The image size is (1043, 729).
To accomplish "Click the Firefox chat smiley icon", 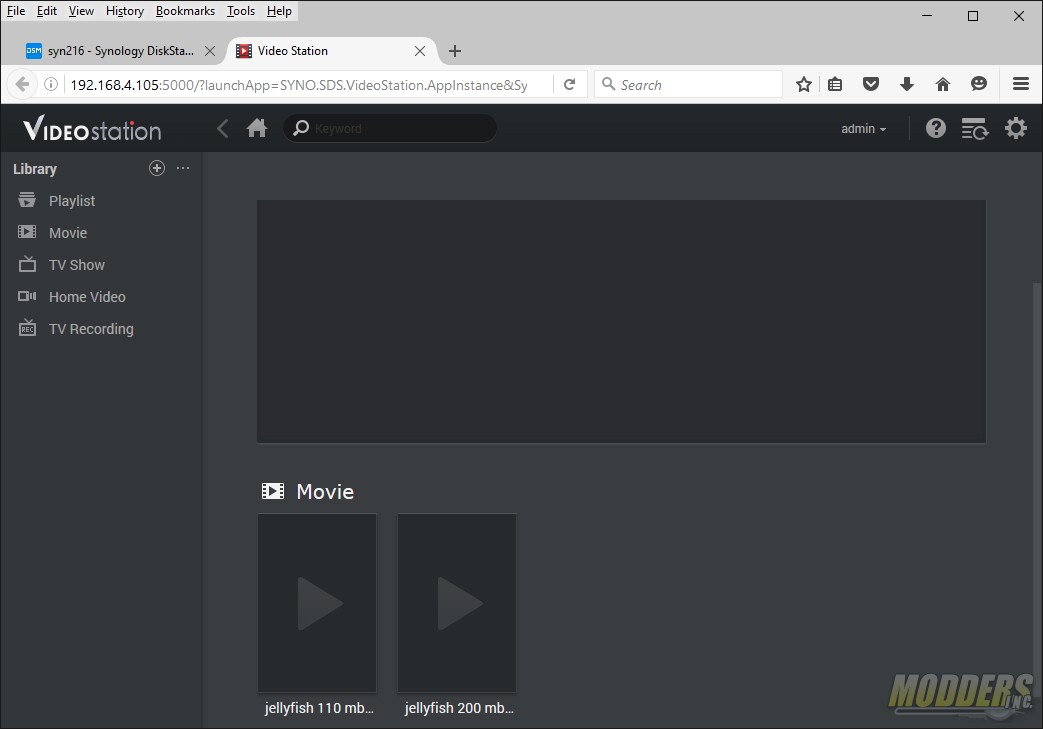I will 978,84.
